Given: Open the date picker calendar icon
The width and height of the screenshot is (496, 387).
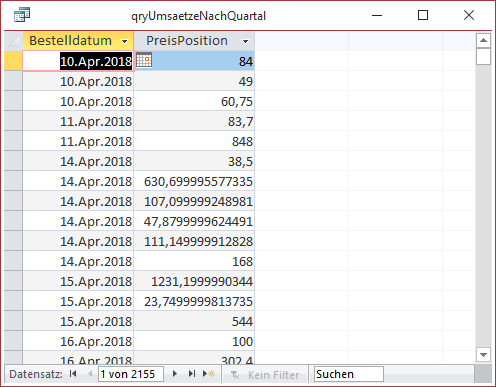Looking at the screenshot, I should [144, 60].
